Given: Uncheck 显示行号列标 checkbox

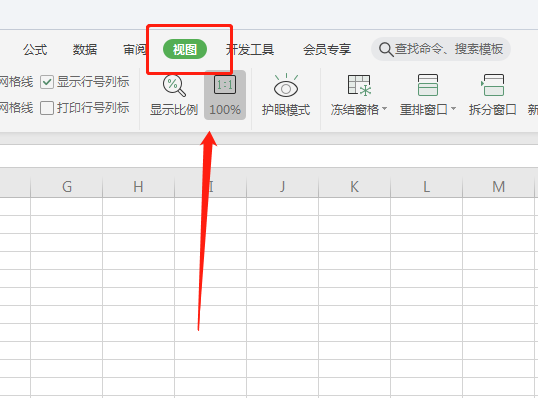Looking at the screenshot, I should [47, 82].
